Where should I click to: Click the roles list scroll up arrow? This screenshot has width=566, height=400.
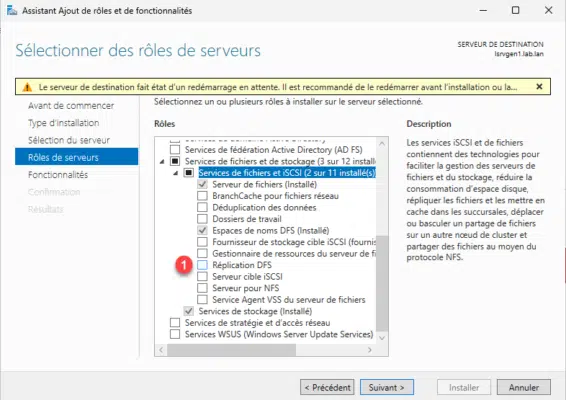coord(382,144)
